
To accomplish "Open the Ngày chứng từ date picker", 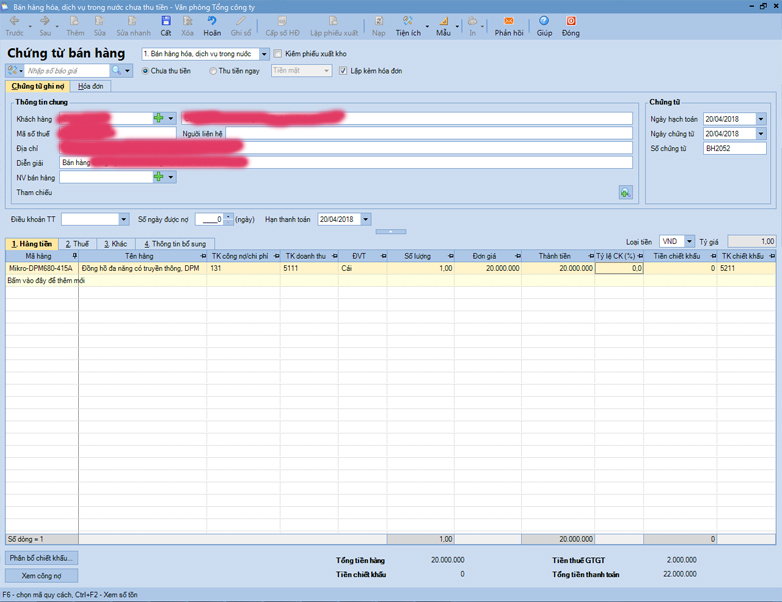I will (x=761, y=134).
